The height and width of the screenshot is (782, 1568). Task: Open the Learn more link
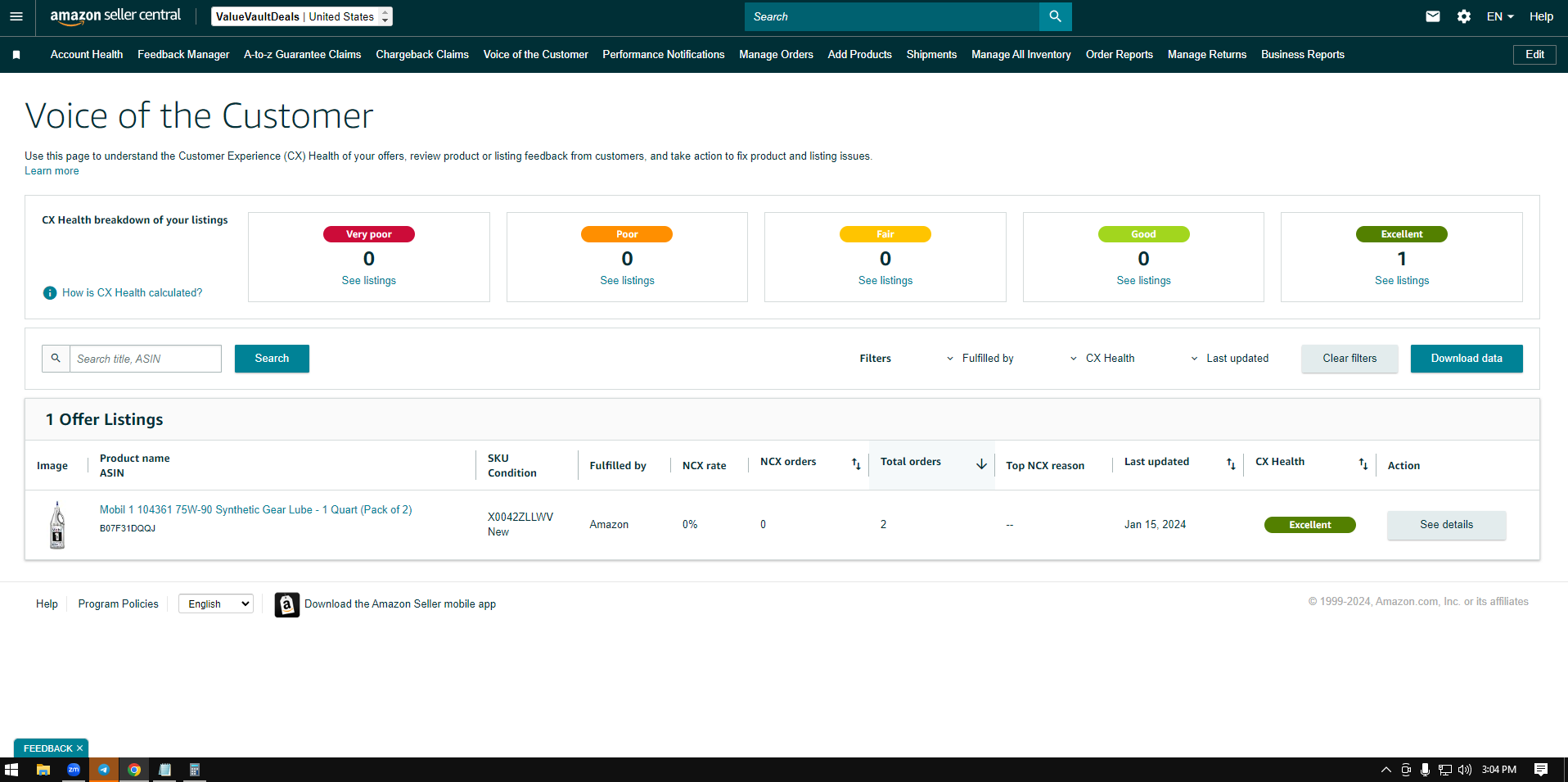coord(52,171)
